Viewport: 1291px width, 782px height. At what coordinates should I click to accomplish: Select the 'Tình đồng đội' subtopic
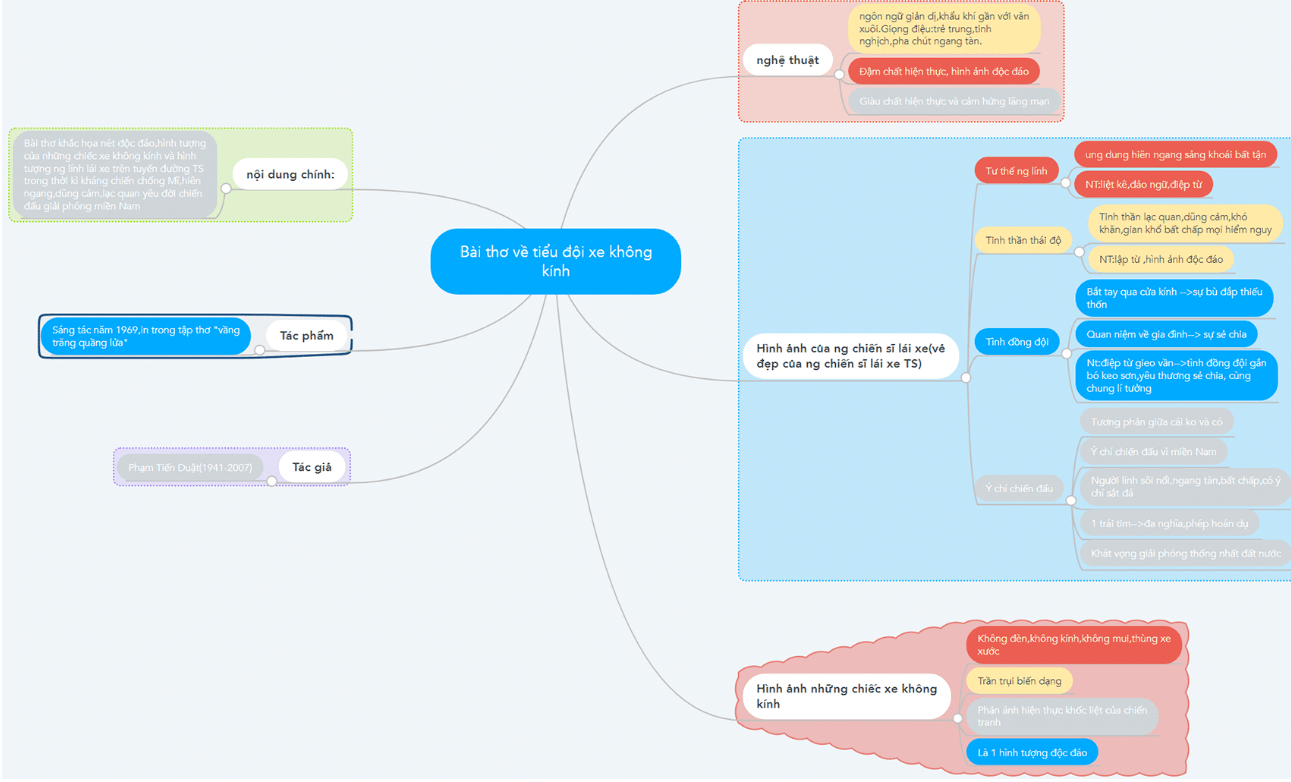coord(1017,341)
